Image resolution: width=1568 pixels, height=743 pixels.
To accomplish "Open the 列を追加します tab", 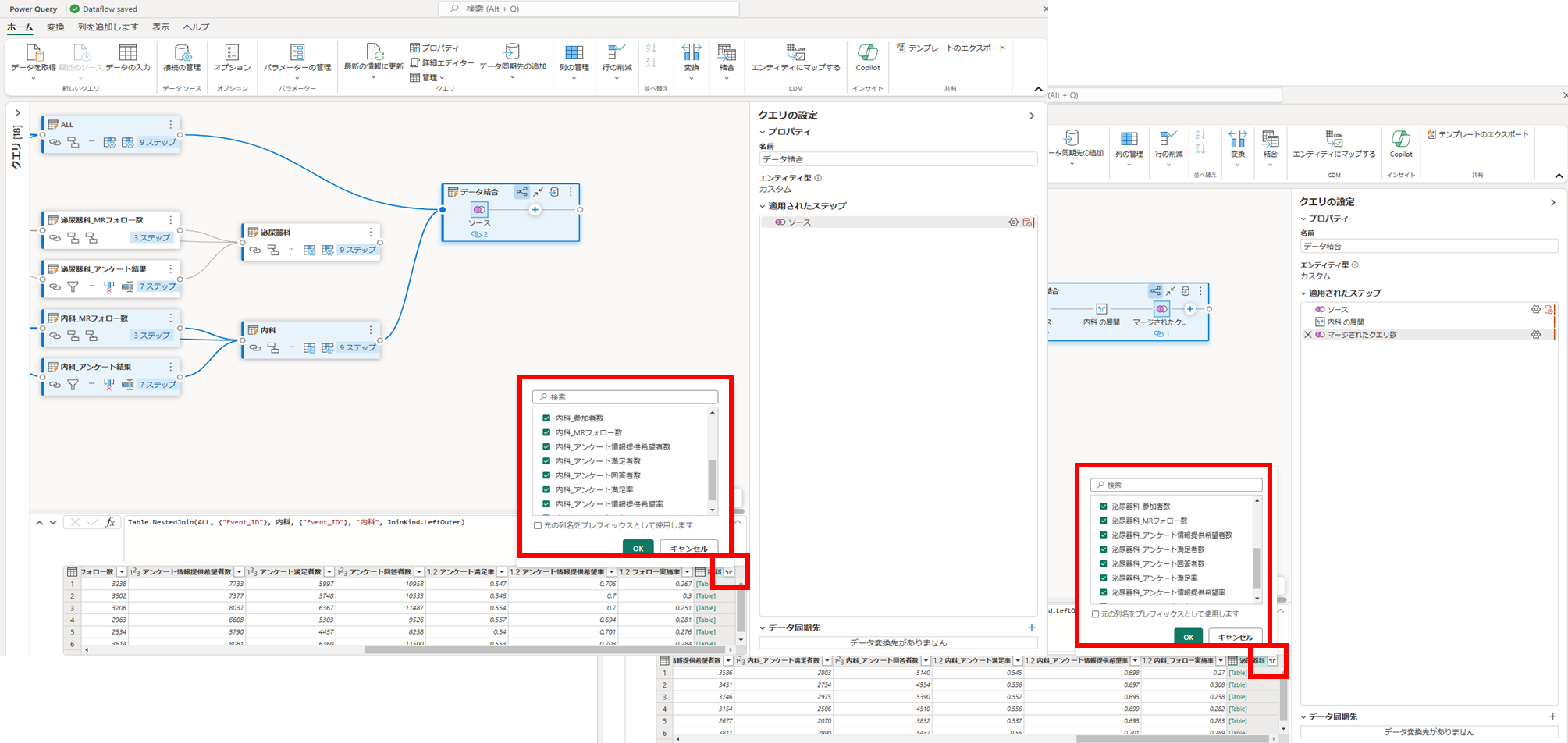I will 108,27.
